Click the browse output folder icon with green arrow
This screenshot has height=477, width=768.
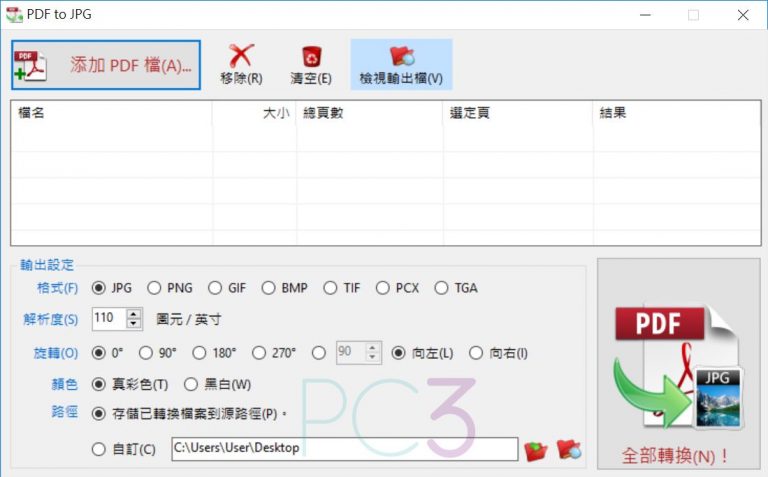[536, 450]
